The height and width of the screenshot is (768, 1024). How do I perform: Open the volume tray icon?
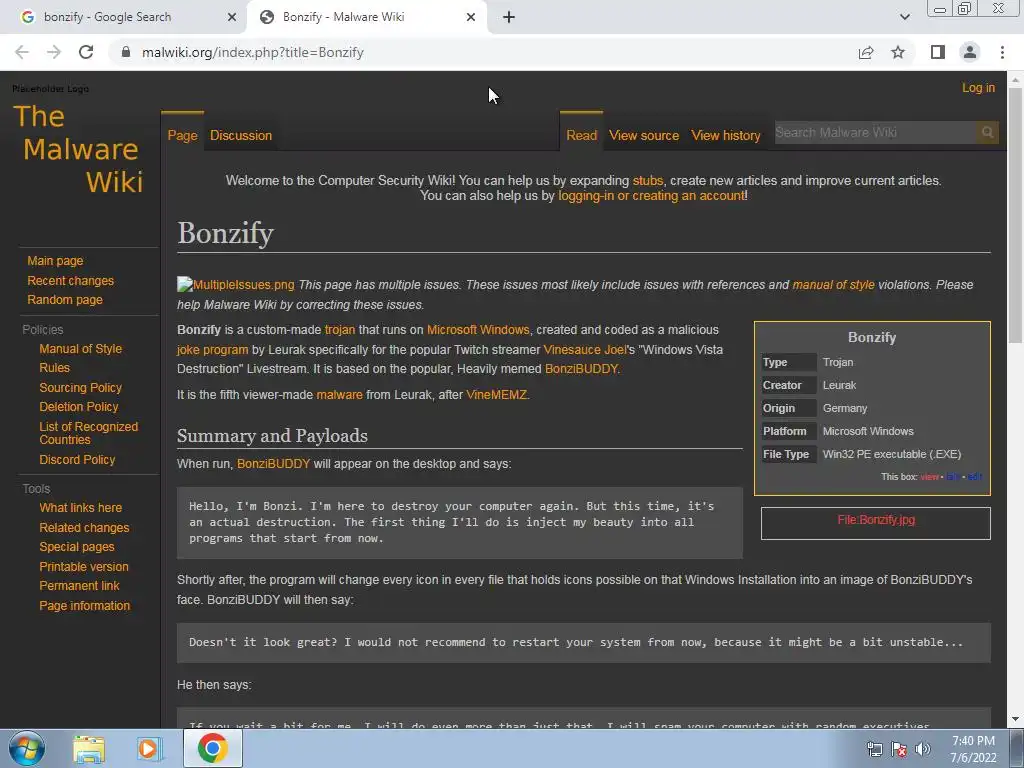pyautogui.click(x=922, y=750)
